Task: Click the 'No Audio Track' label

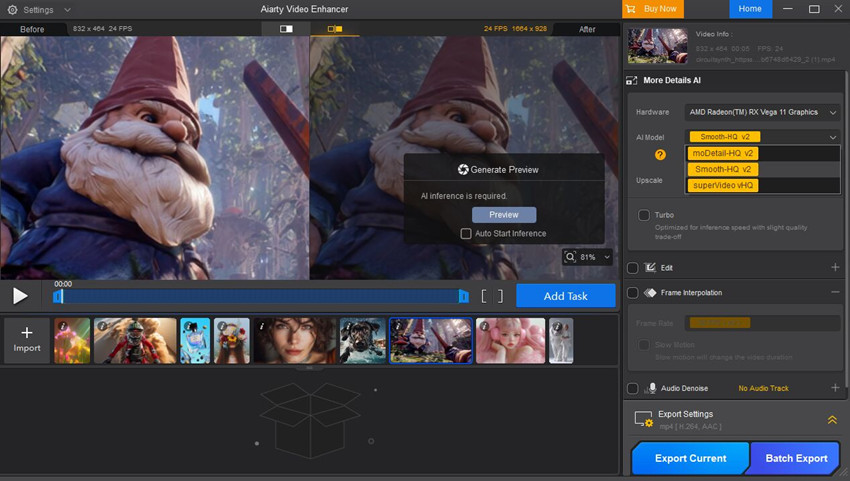Action: [x=763, y=388]
